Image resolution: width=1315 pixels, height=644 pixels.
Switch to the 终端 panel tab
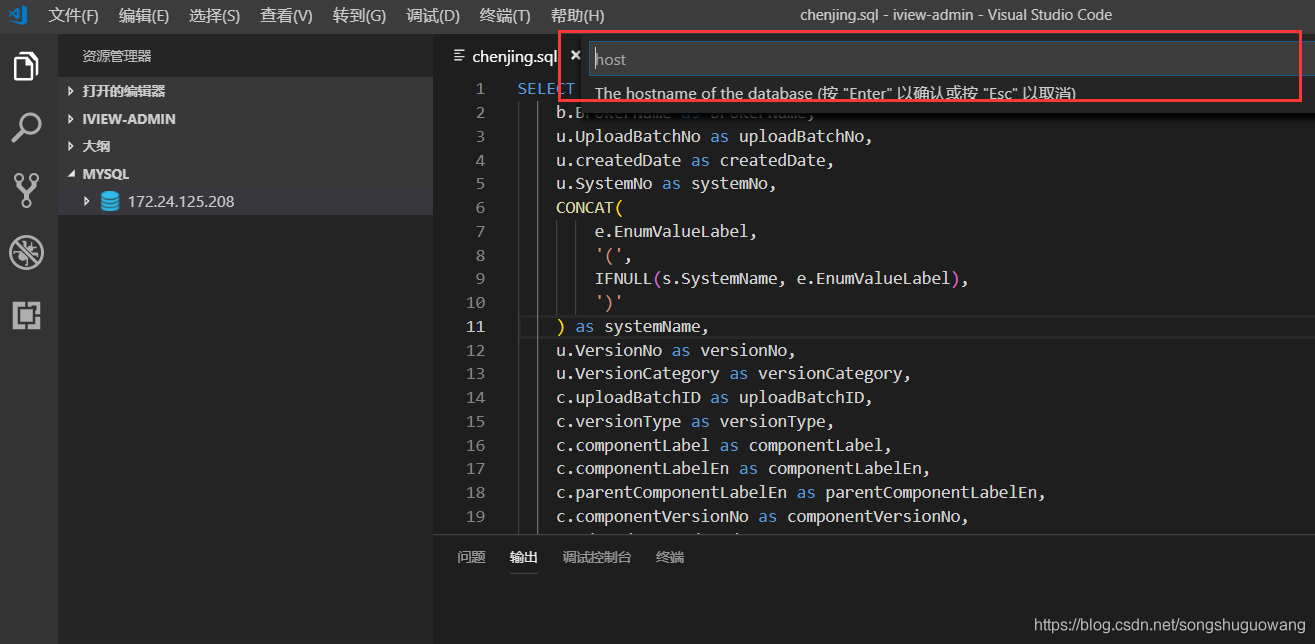tap(669, 557)
